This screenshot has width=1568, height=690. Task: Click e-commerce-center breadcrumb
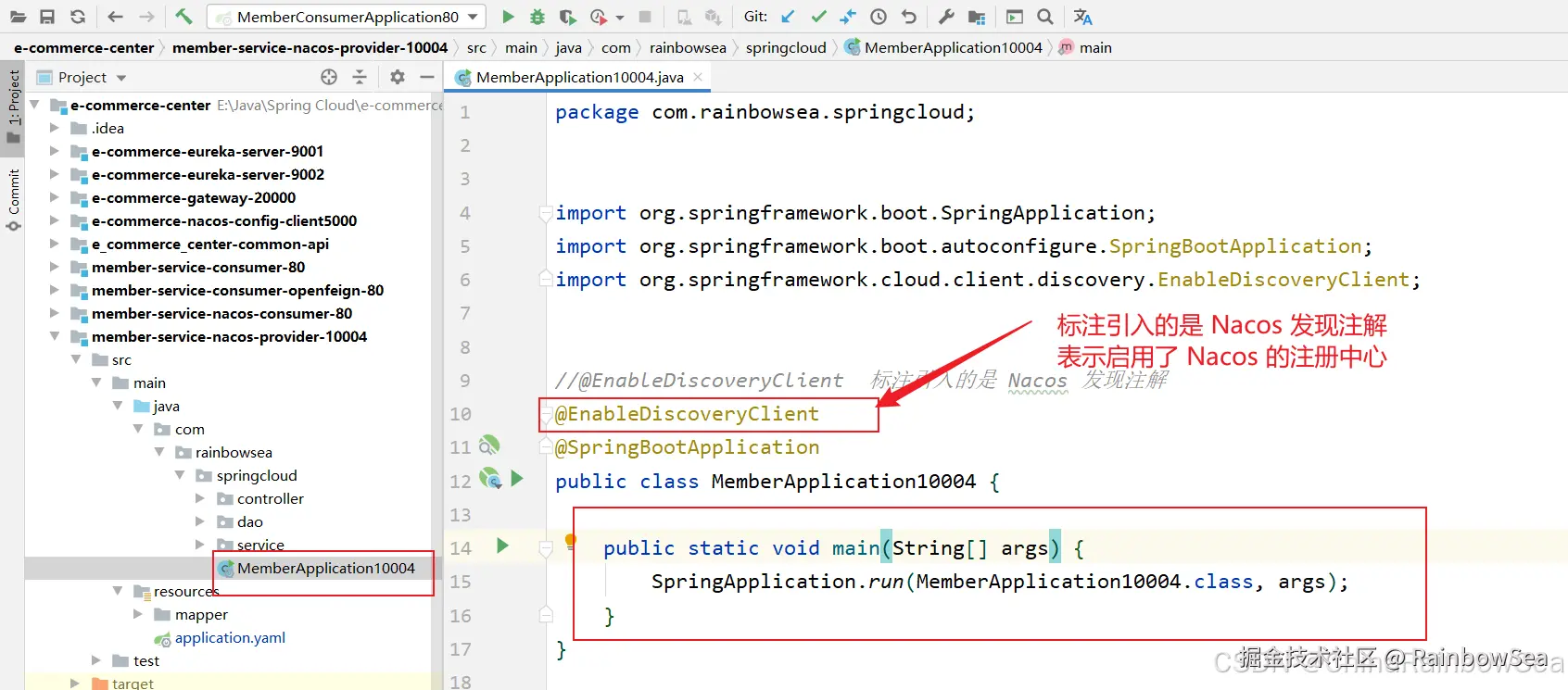point(84,47)
